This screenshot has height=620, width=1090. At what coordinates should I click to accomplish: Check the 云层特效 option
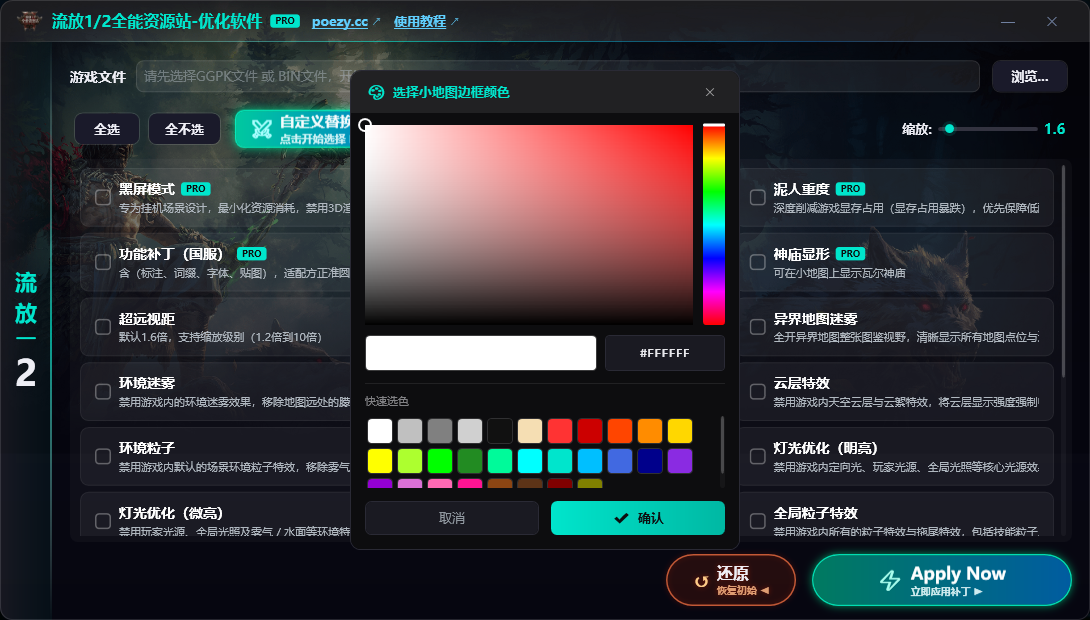coord(758,391)
